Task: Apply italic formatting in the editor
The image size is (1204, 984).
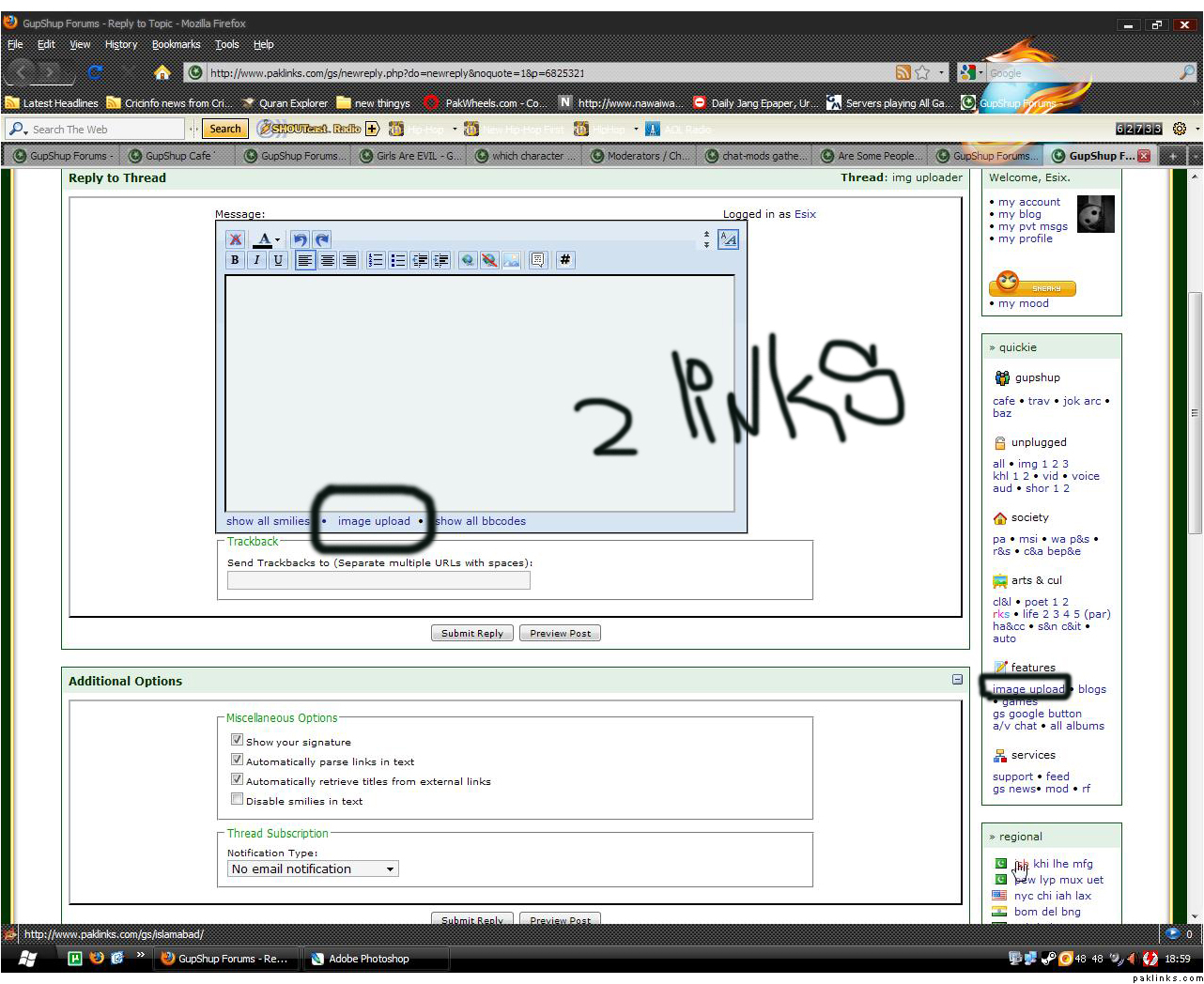Action: pos(256,261)
